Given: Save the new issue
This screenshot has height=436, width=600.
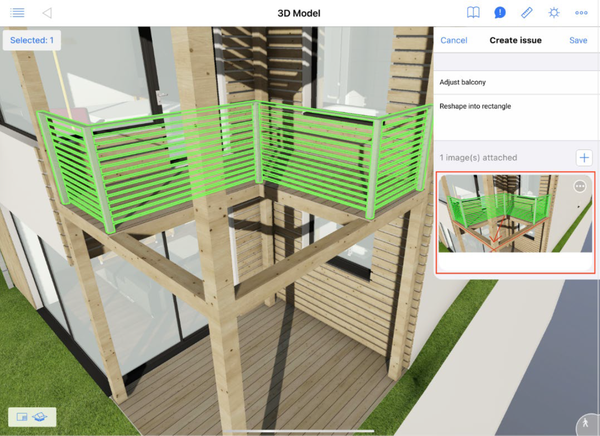Looking at the screenshot, I should 578,40.
